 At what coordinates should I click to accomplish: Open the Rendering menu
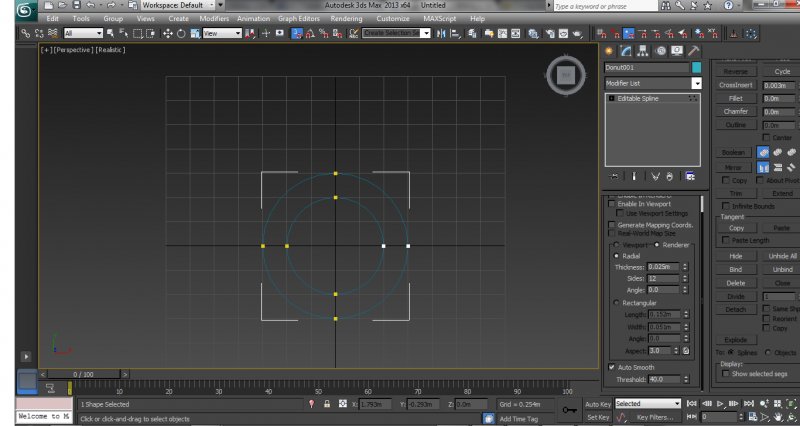[346, 18]
